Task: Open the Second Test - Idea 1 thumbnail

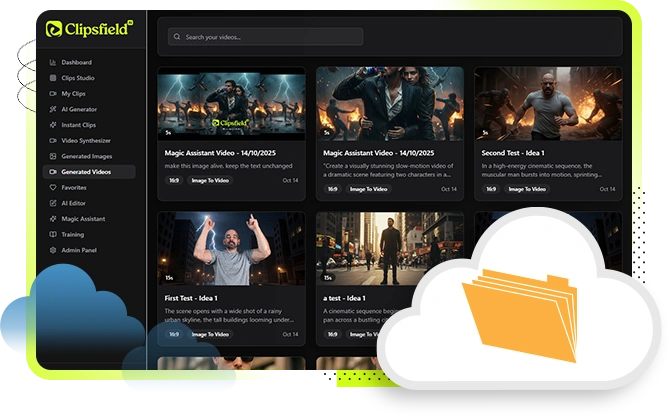Action: click(547, 103)
